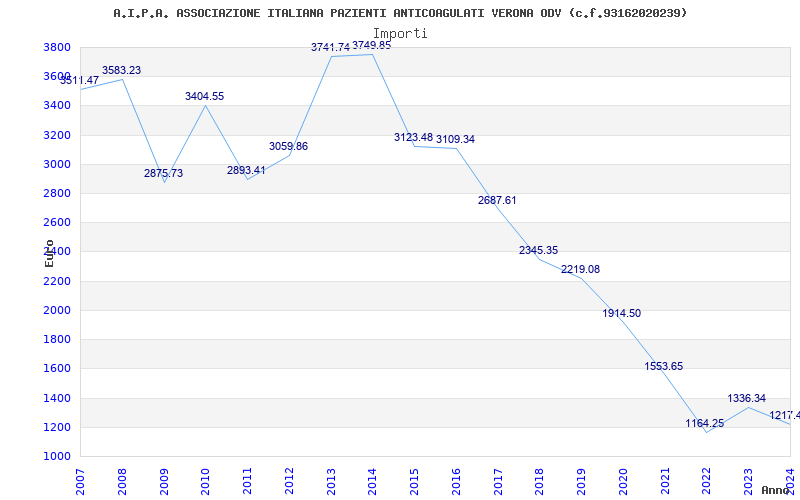Click the x-axis year 2018

click(x=540, y=481)
